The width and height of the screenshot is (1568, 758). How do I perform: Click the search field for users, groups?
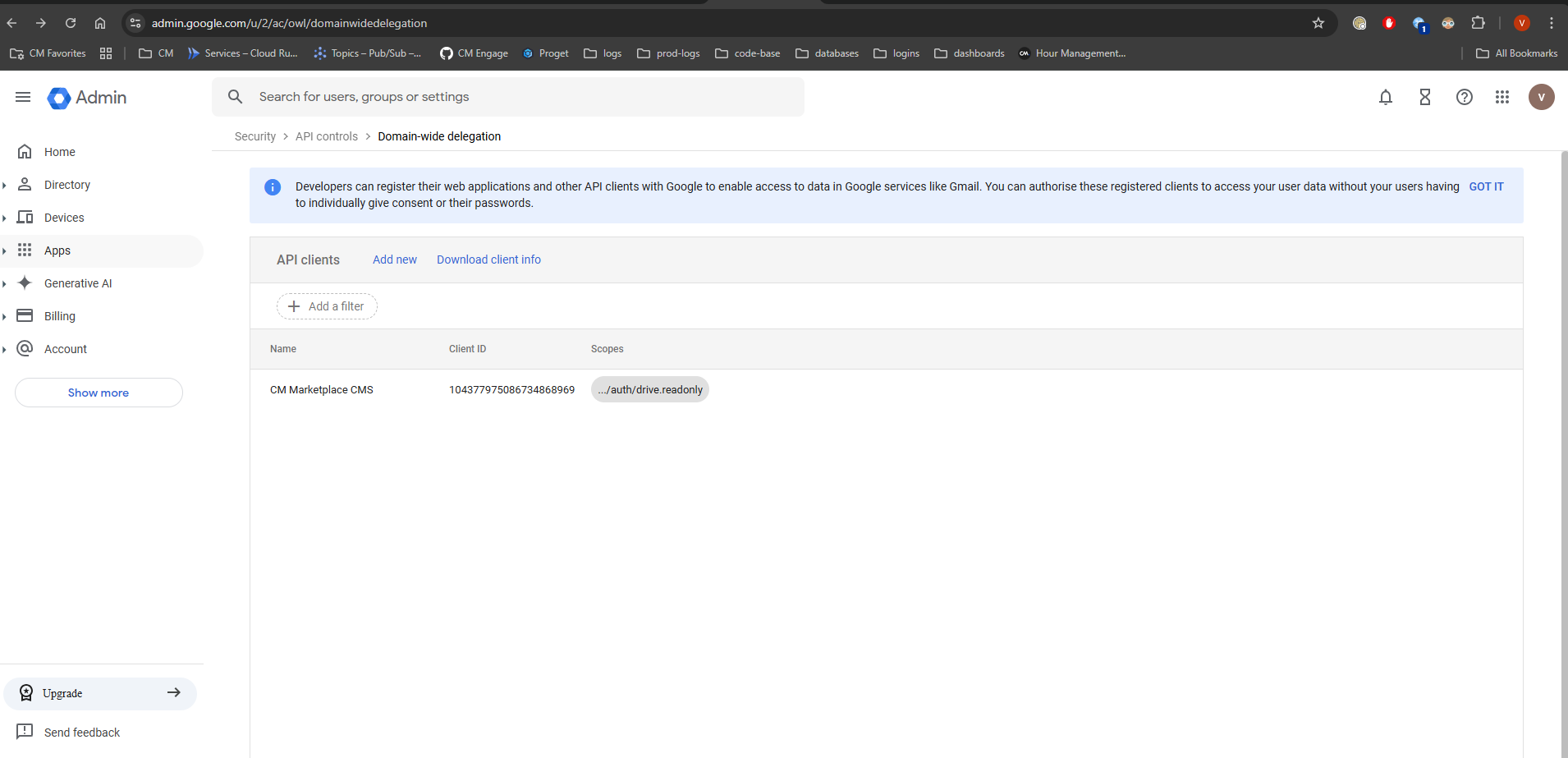[508, 97]
